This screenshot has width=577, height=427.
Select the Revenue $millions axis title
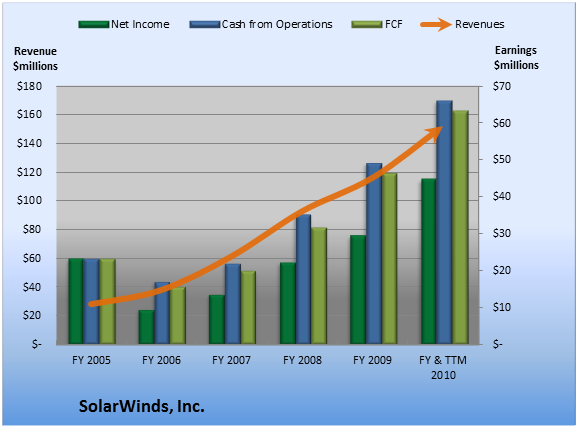coord(35,59)
